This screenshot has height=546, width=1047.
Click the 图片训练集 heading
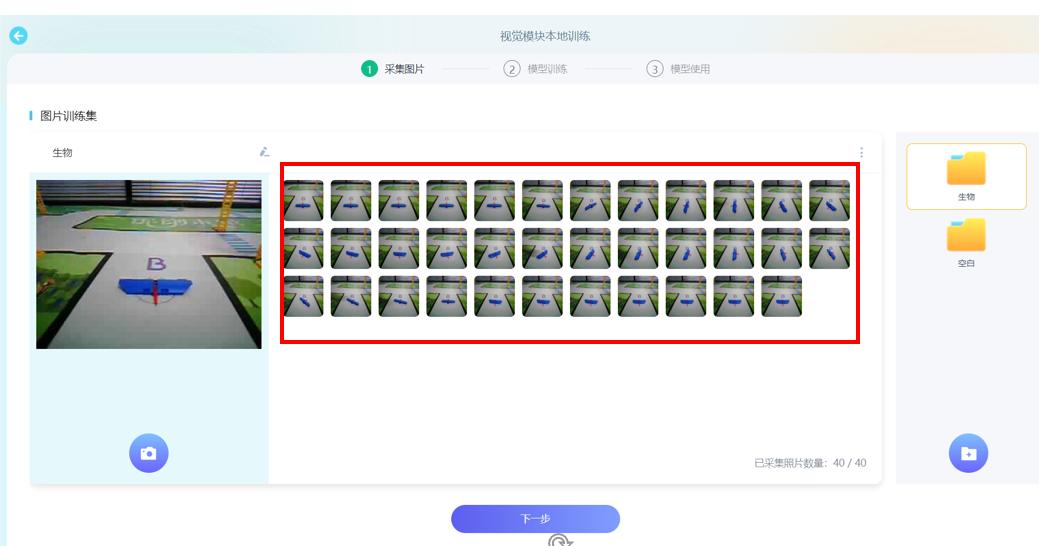[68, 116]
